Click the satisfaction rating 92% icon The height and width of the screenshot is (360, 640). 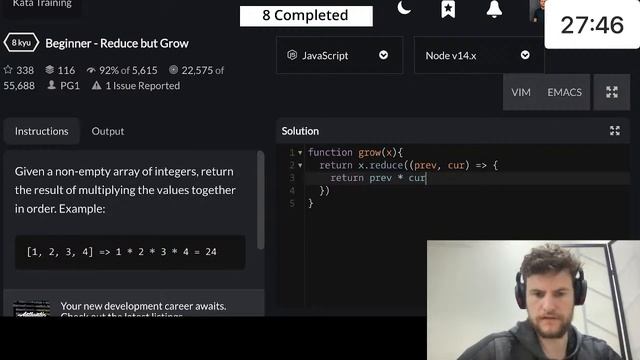91,70
